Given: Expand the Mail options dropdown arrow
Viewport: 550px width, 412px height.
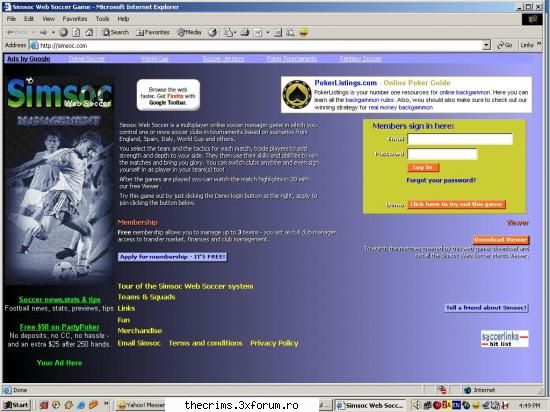Looking at the screenshot, I should [x=235, y=33].
